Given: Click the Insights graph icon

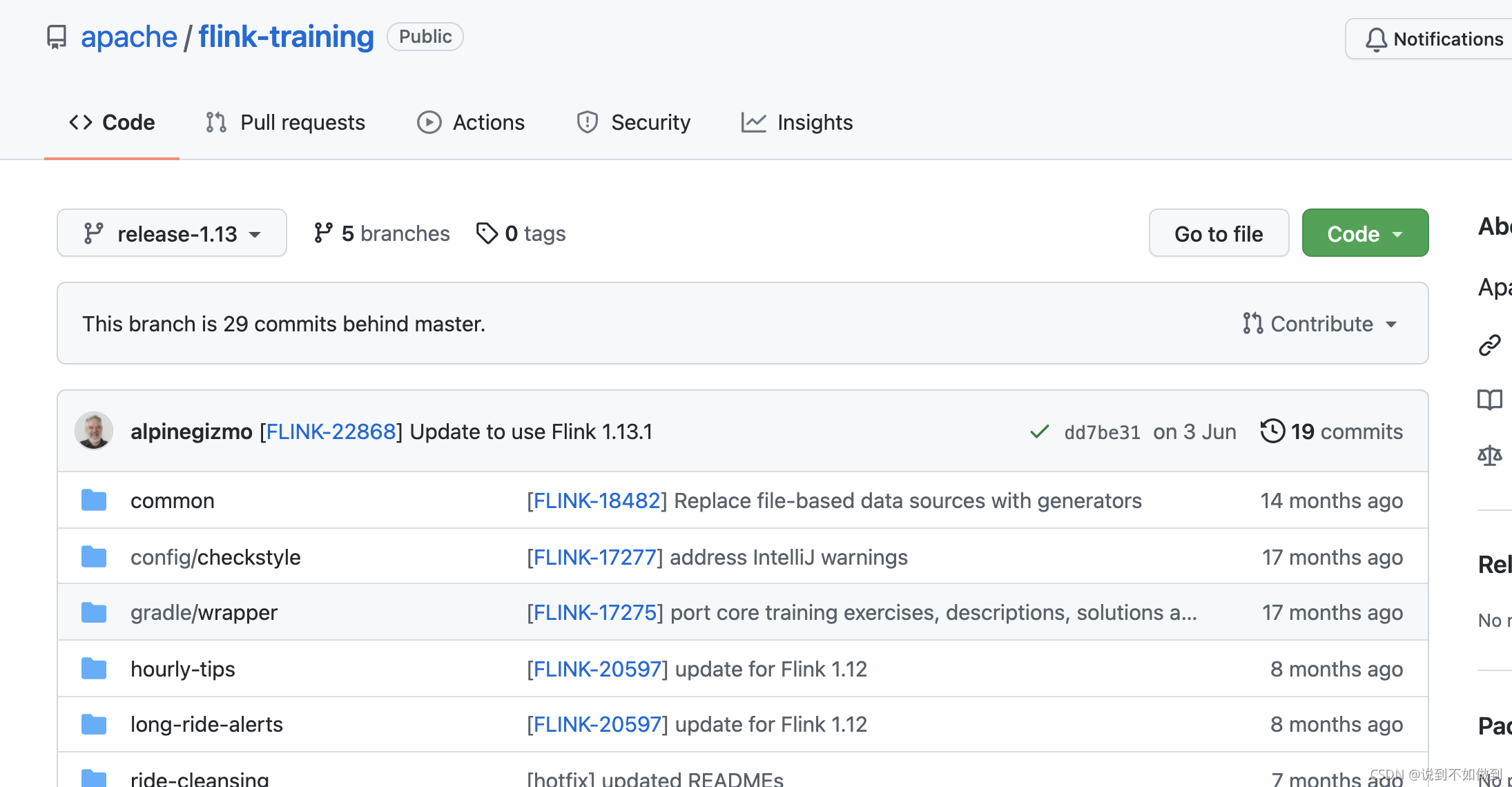Looking at the screenshot, I should (x=753, y=122).
